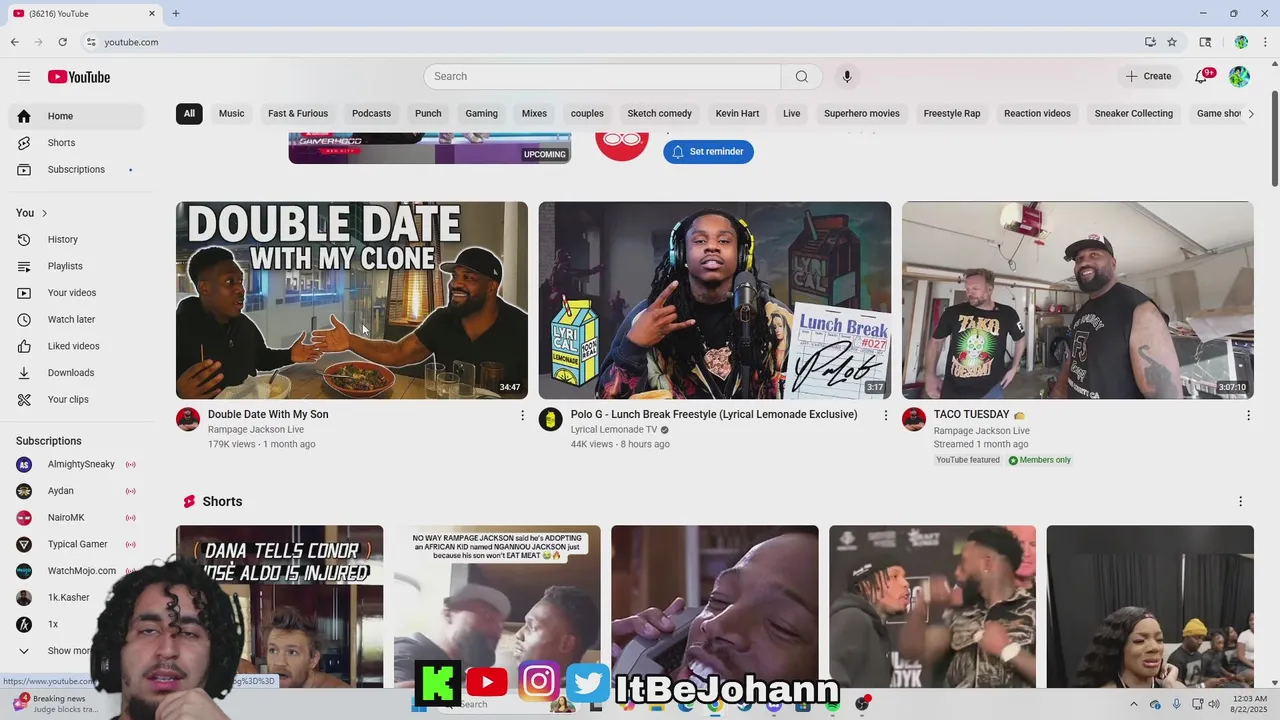Click the Home icon in sidebar
Viewport: 1280px width, 720px height.
pos(24,116)
